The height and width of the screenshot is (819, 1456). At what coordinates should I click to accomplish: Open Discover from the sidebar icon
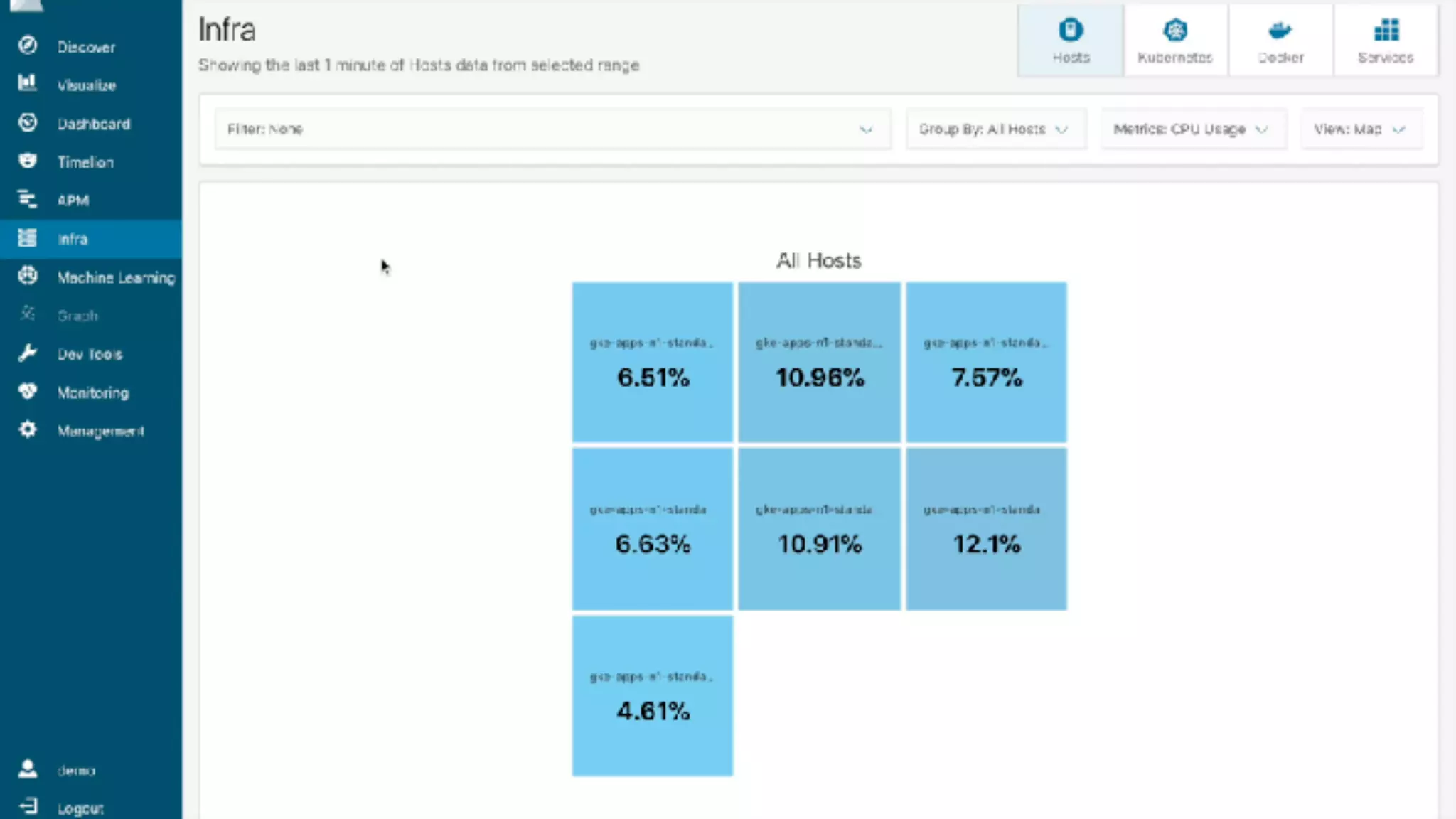(28, 46)
